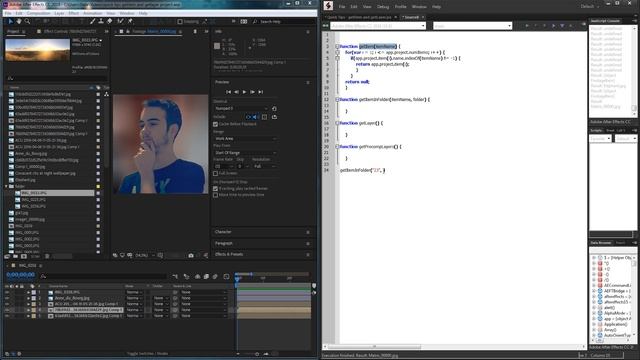Viewport: 640px width, 360px height.
Task: Open the Debug menu in ExtendScript Toolkit
Action: pos(383,7)
